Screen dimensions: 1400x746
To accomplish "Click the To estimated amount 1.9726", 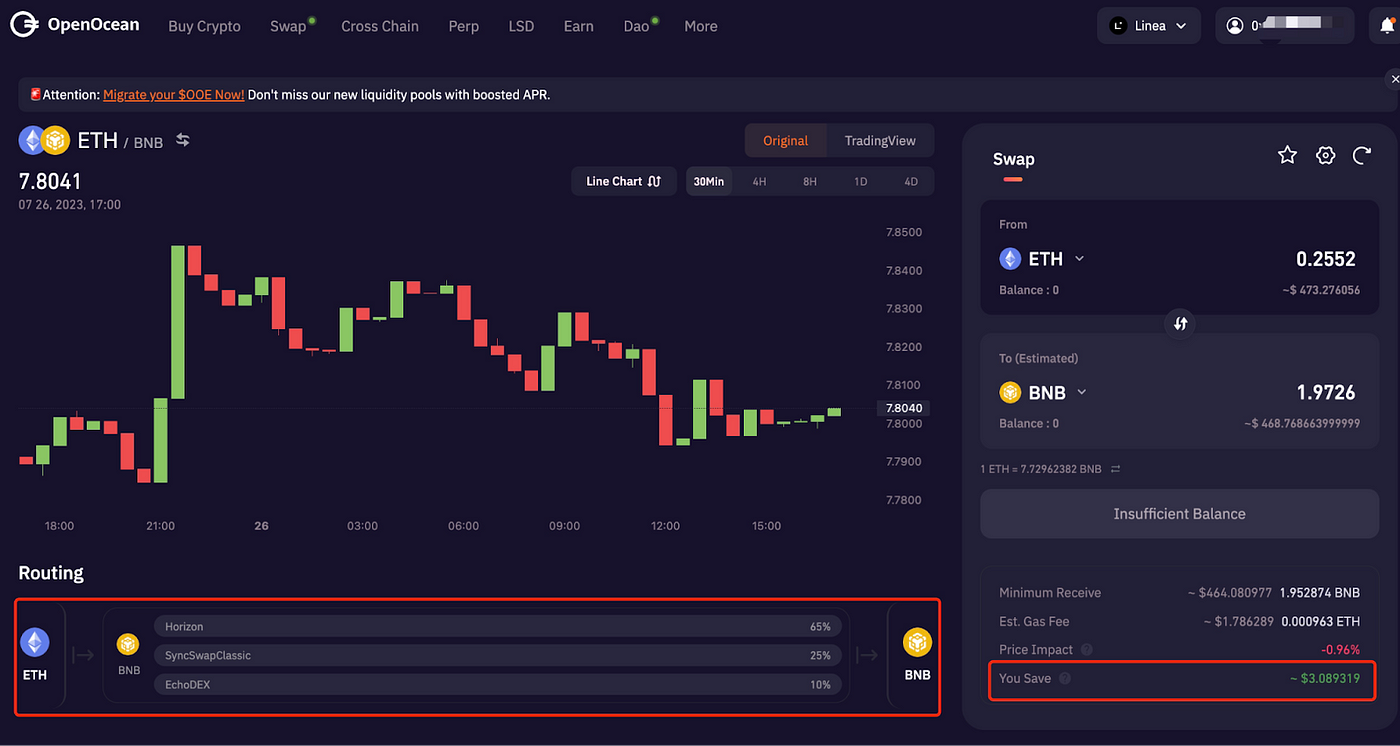I will click(1326, 393).
